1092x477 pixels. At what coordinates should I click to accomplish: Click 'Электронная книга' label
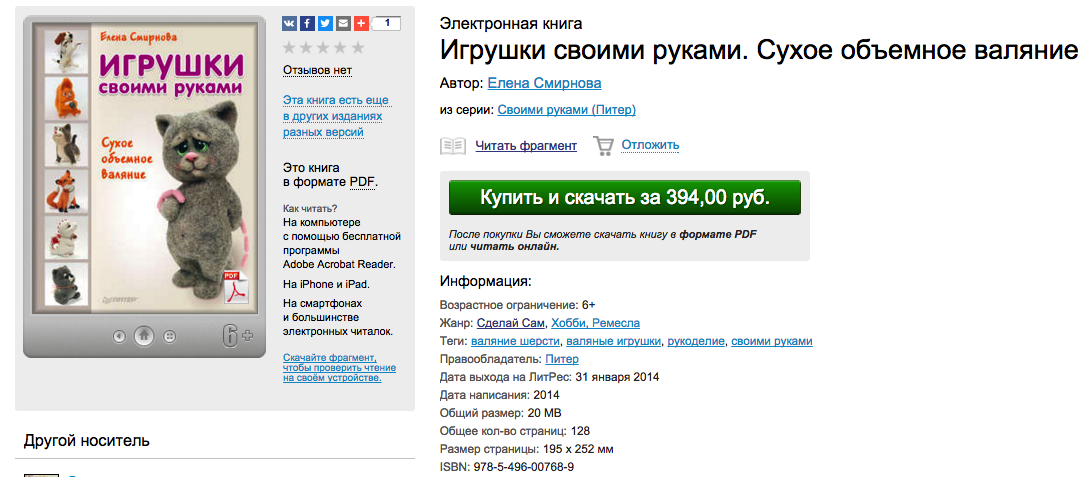(x=511, y=24)
